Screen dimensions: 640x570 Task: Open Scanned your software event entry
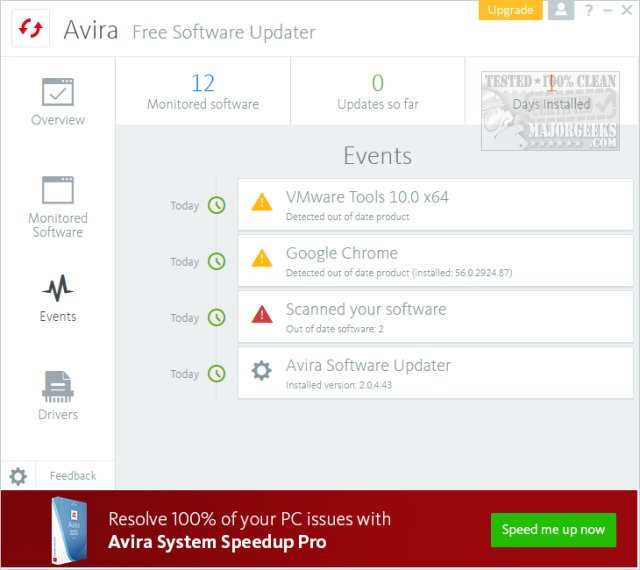tap(436, 317)
